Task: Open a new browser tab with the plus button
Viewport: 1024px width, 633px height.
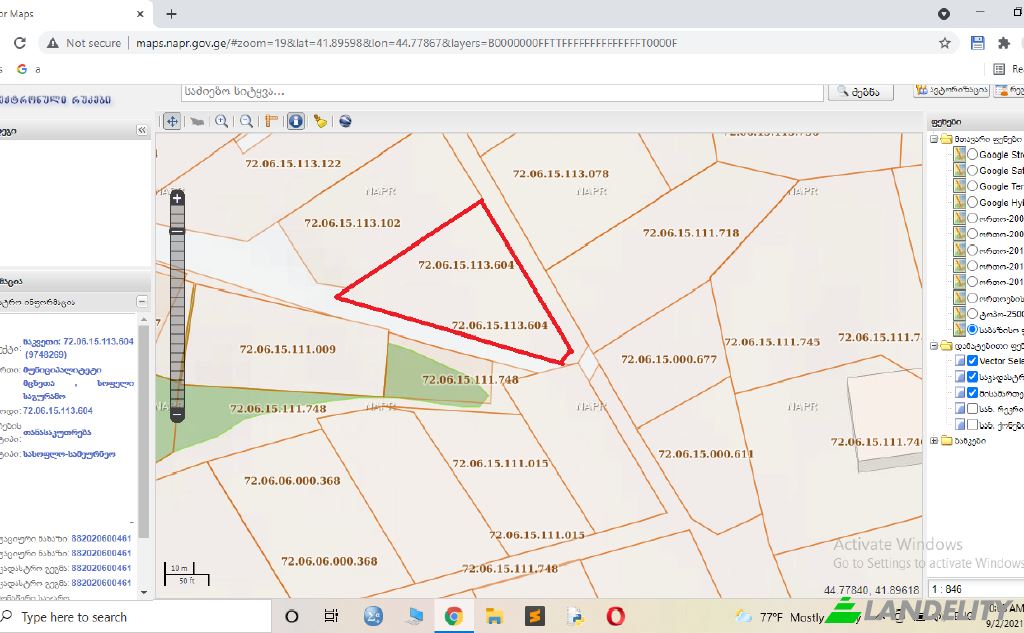Action: (172, 14)
